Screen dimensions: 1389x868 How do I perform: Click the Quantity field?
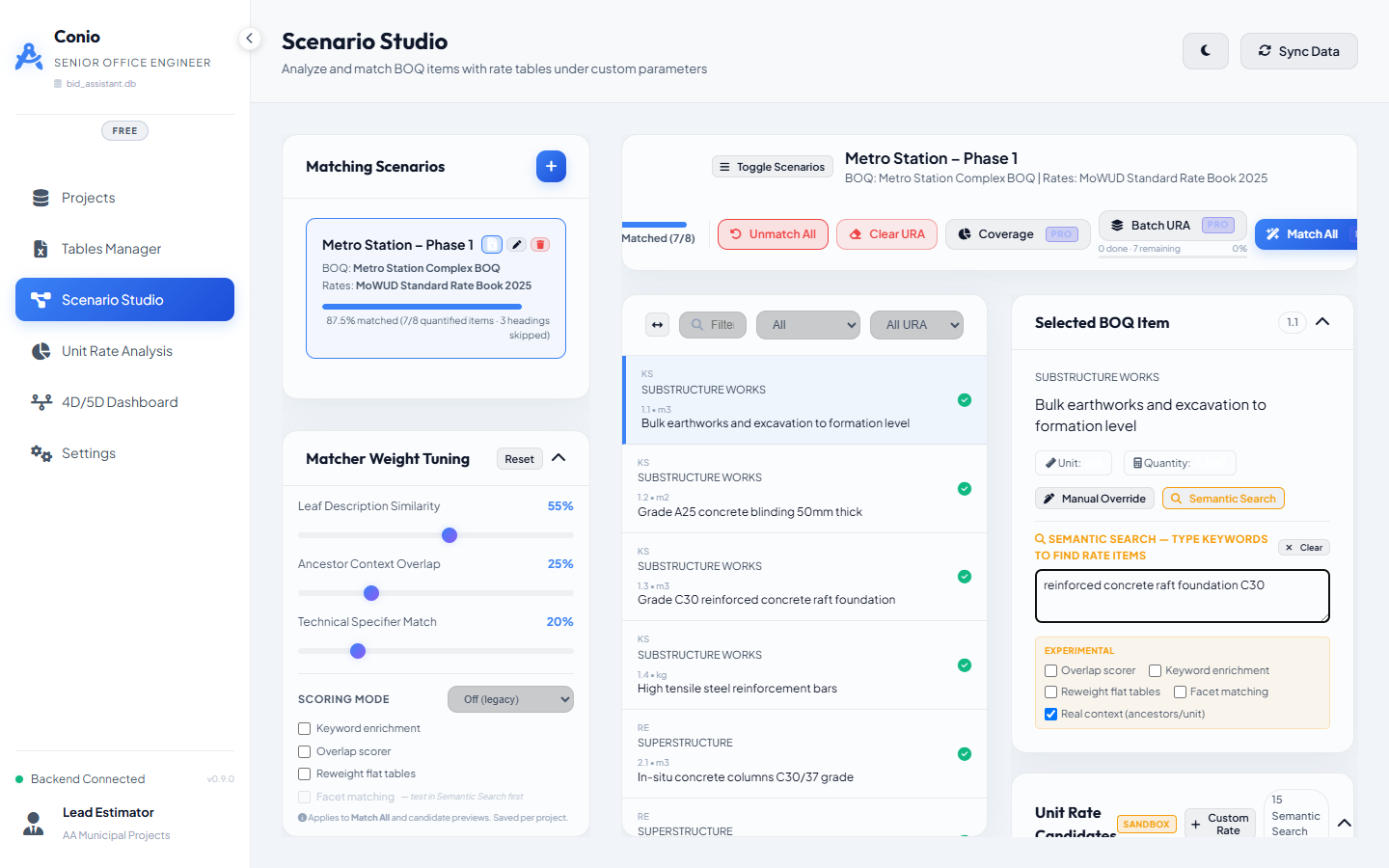point(1180,463)
